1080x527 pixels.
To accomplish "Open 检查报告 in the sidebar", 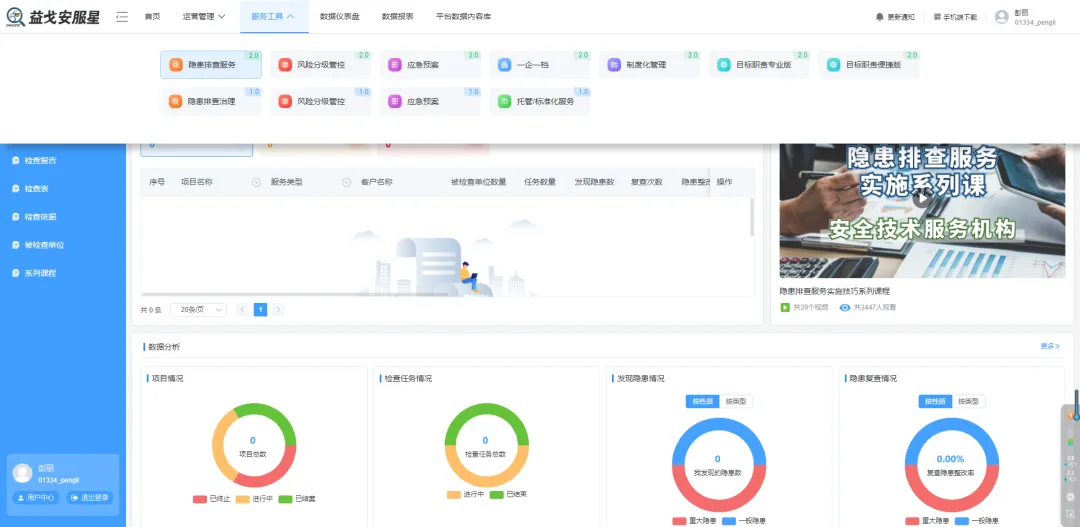I will 40,161.
